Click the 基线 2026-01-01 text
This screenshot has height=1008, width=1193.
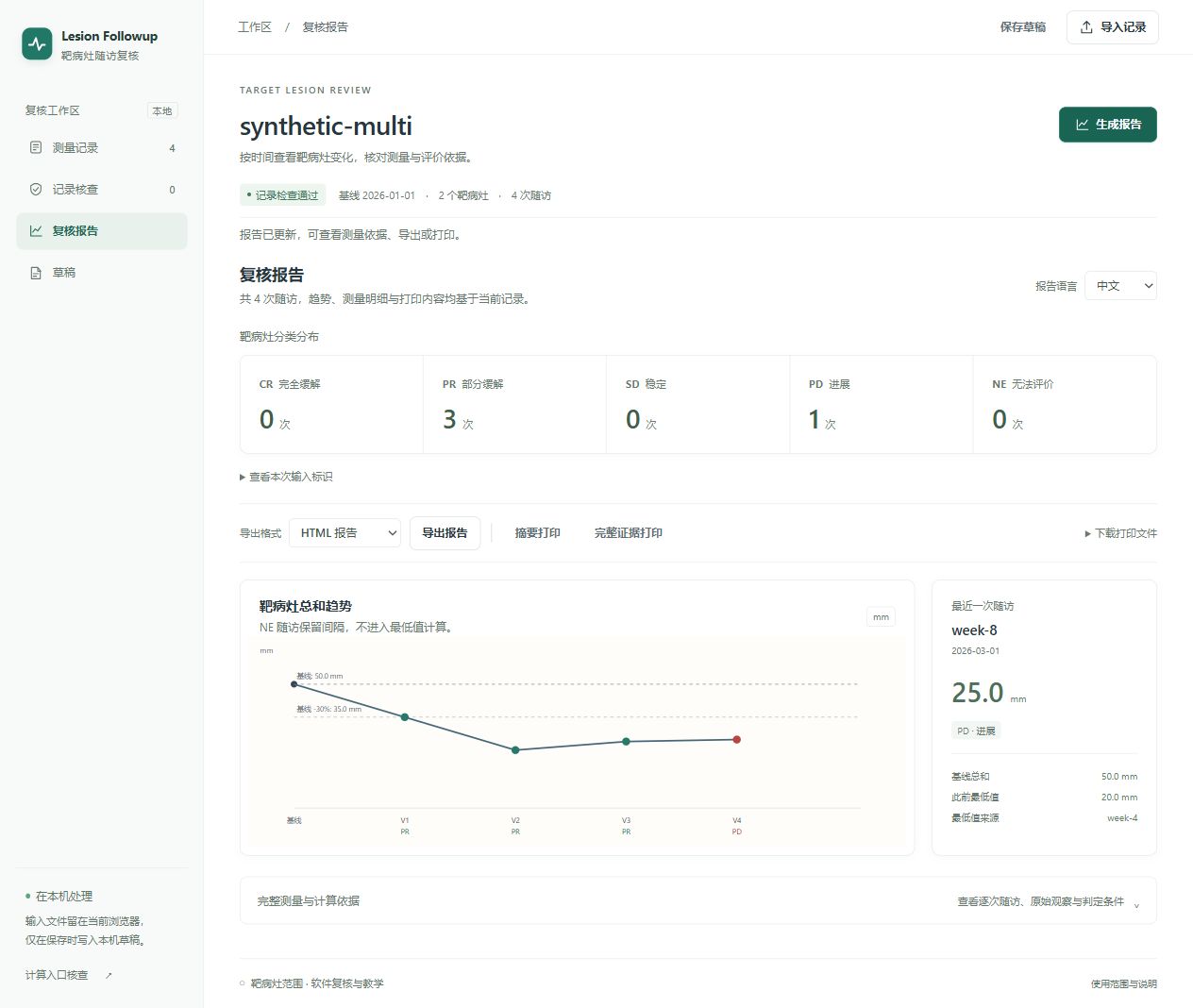click(377, 195)
